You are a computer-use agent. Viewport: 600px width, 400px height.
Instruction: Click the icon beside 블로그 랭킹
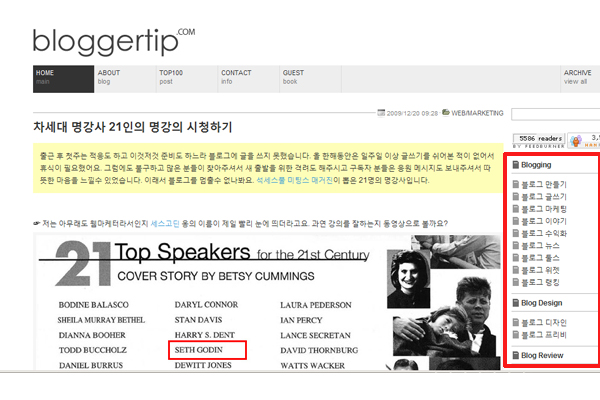[516, 282]
